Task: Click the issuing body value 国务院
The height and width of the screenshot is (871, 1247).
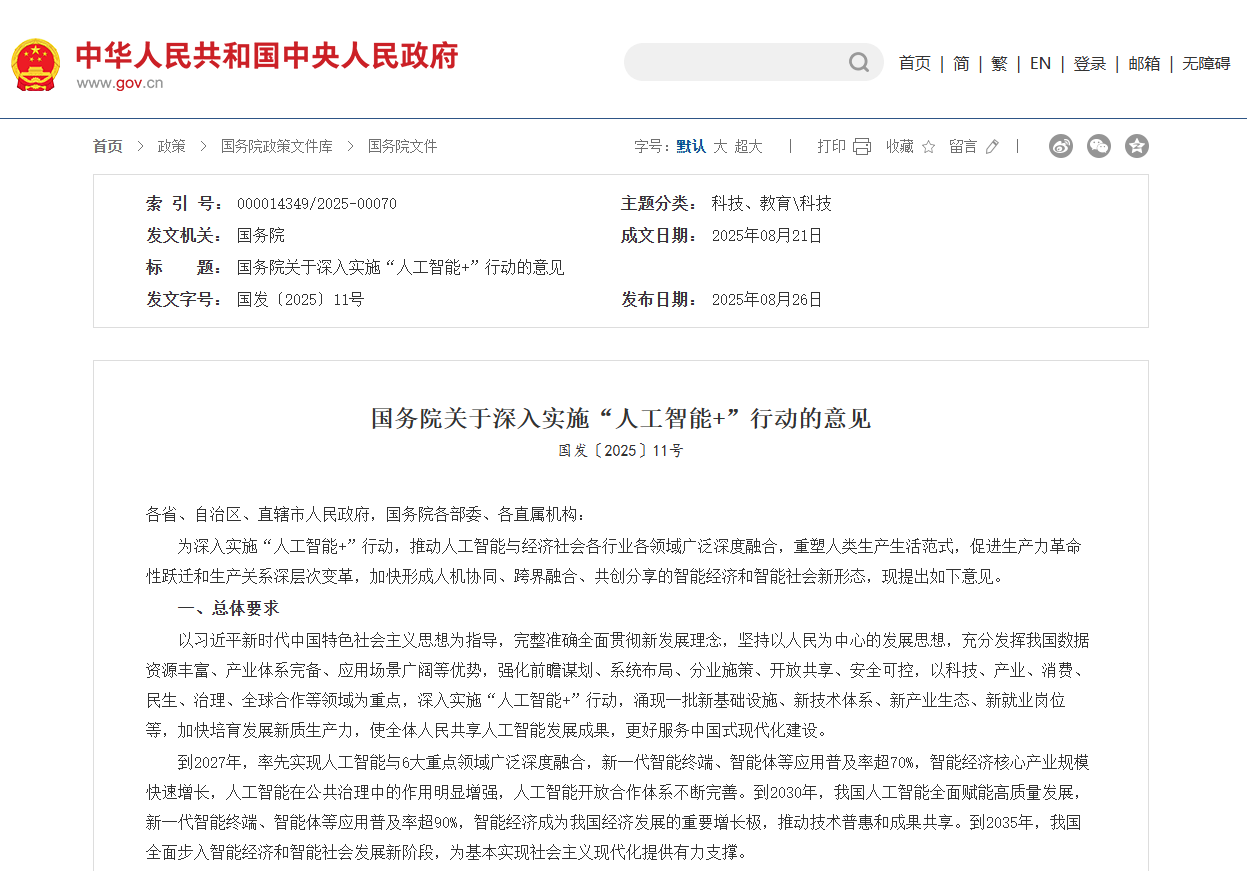Action: (261, 236)
